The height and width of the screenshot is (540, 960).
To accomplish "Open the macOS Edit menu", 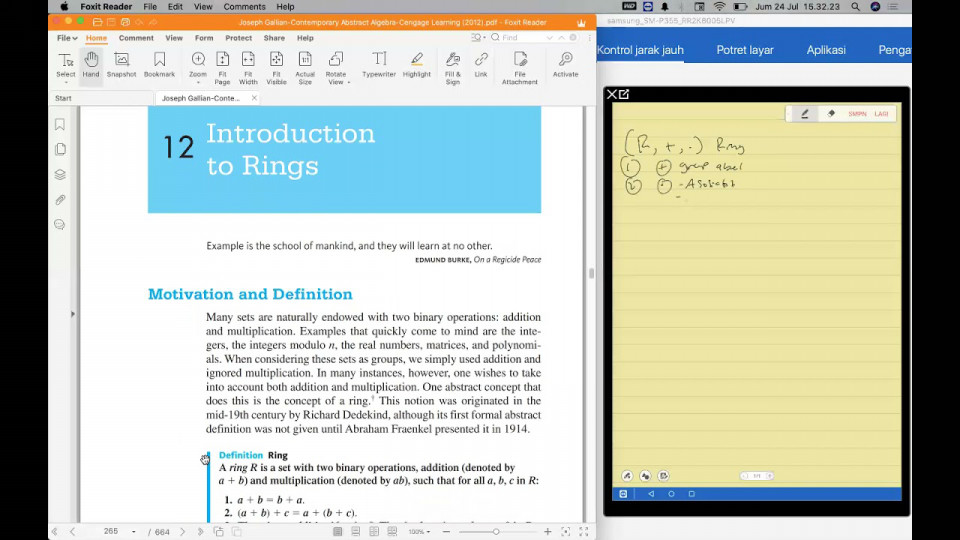I will (175, 7).
